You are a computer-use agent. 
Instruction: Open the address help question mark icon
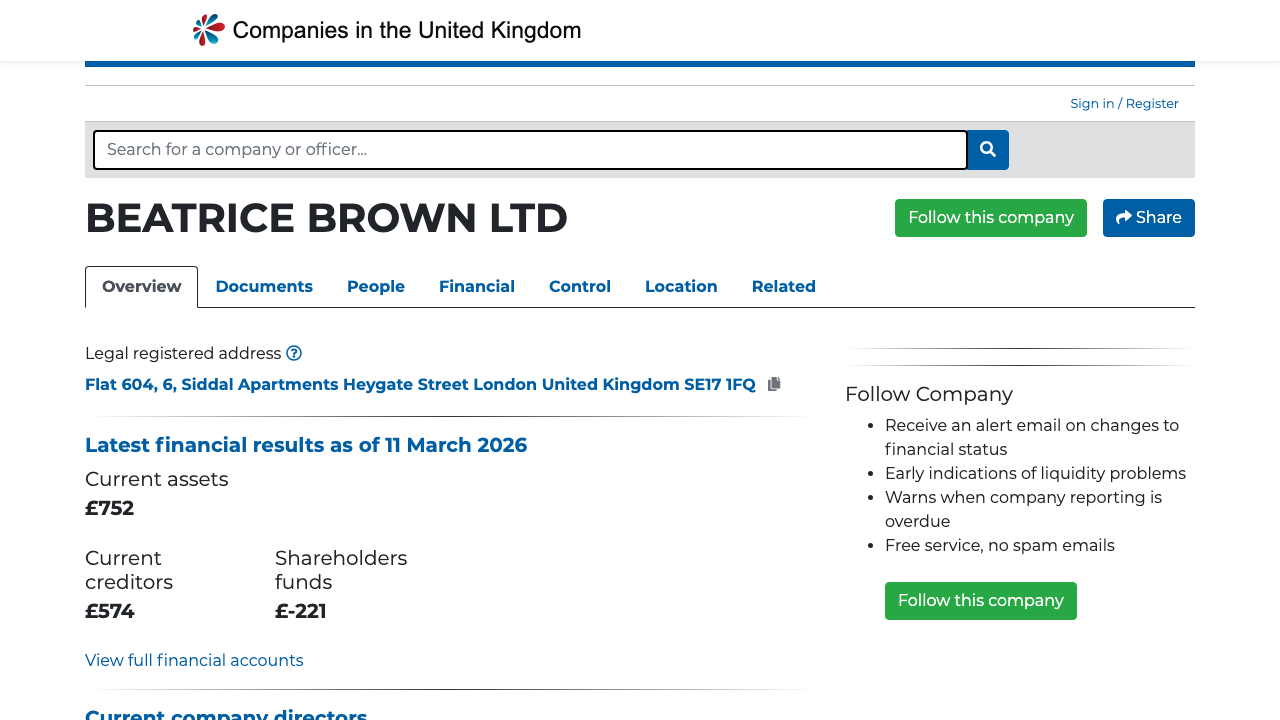[x=294, y=353]
